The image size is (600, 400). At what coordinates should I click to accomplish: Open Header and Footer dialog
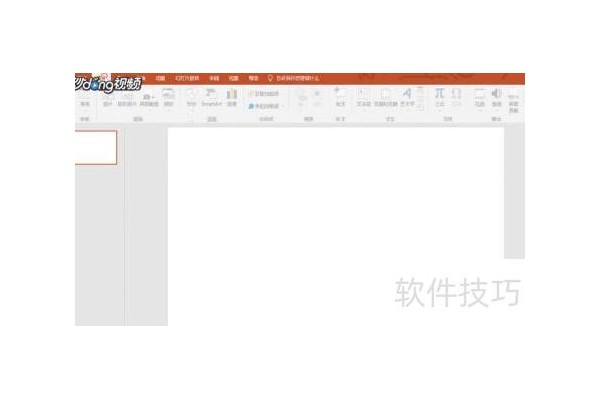coord(385,98)
